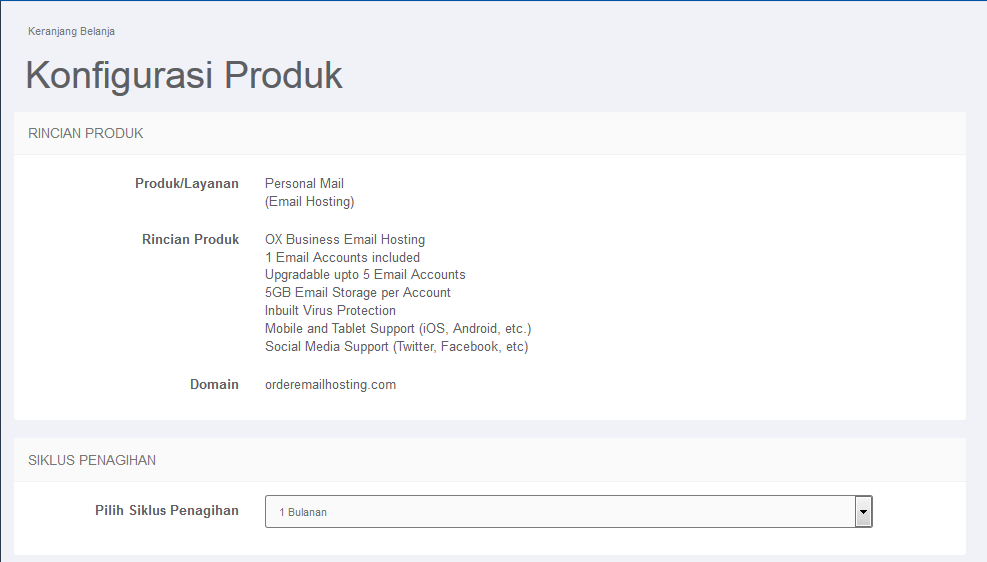The width and height of the screenshot is (987, 562).
Task: Click the billing cycle dropdown arrow button
Action: click(x=863, y=512)
